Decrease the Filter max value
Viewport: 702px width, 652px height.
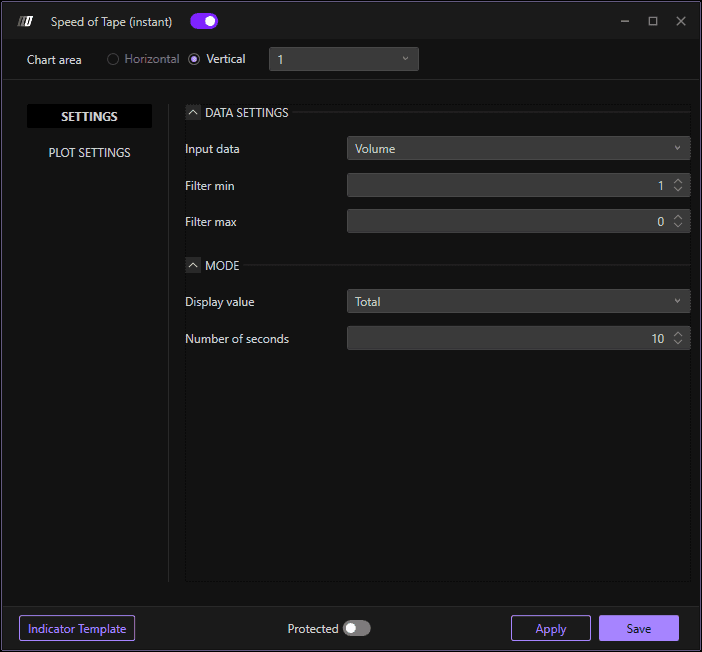pyautogui.click(x=678, y=225)
